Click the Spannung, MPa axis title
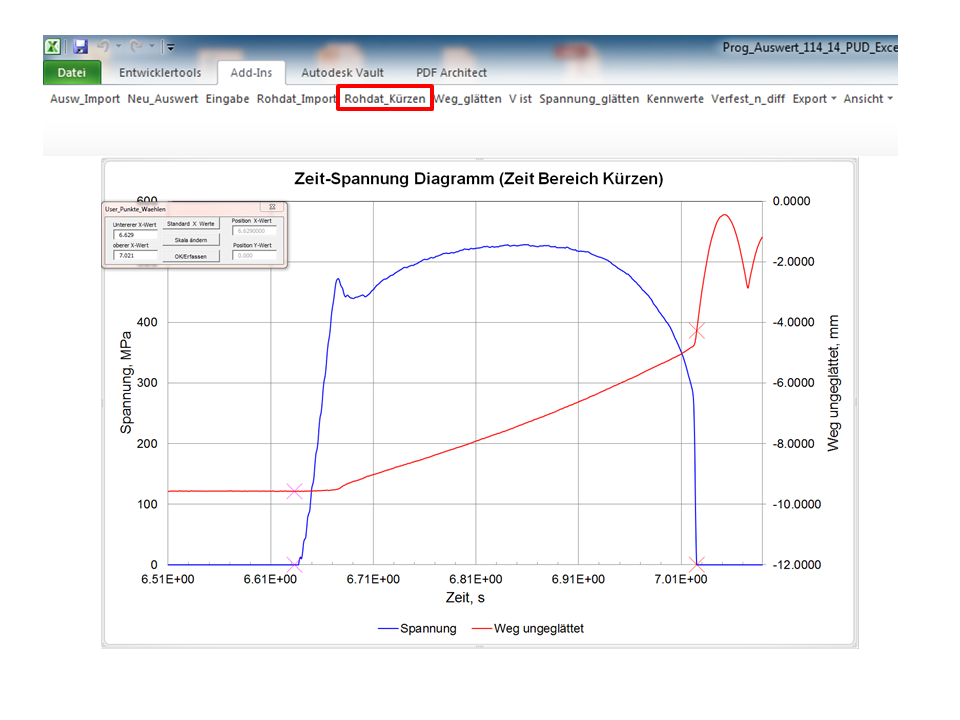The image size is (960, 720). tap(126, 383)
